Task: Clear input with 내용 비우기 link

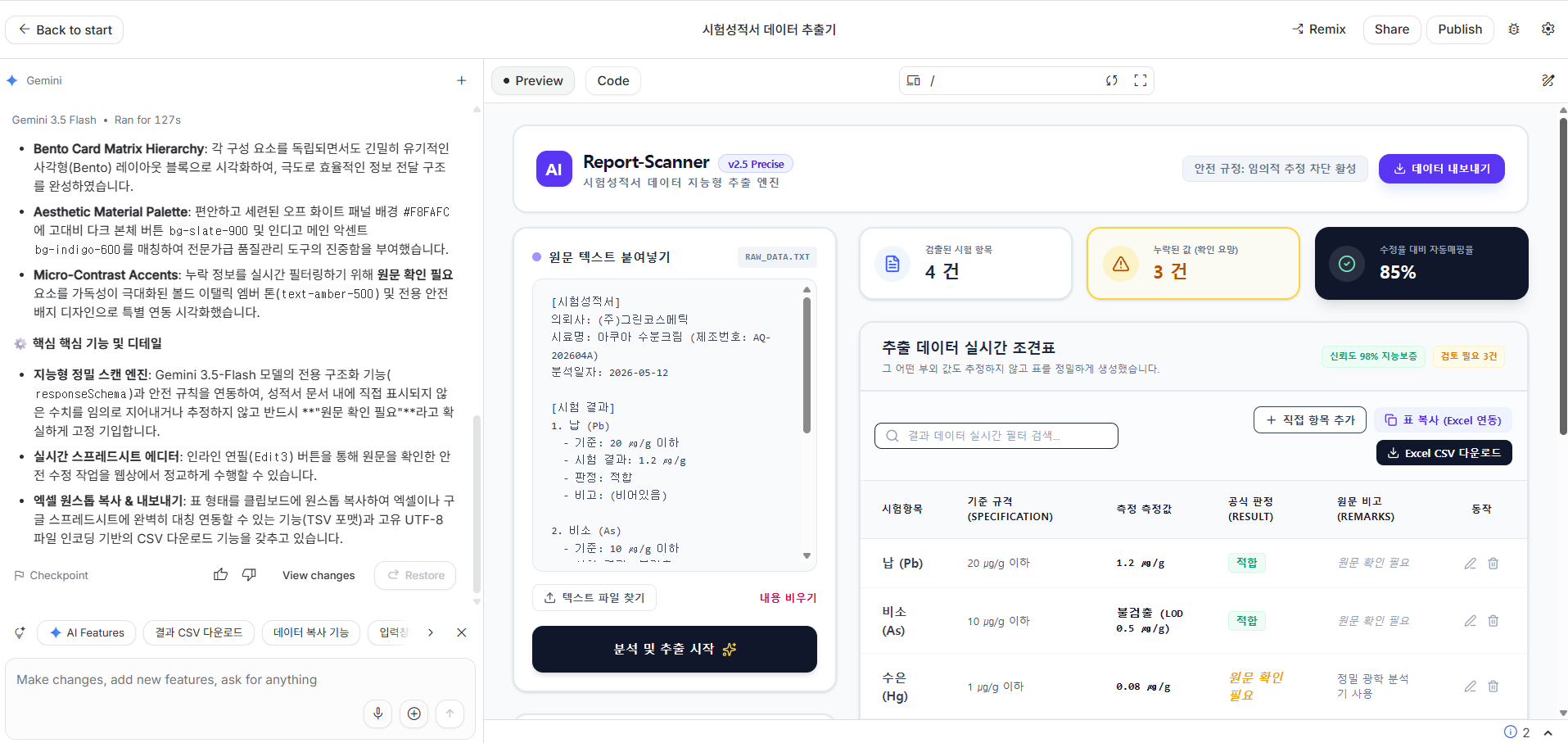Action: [789, 598]
